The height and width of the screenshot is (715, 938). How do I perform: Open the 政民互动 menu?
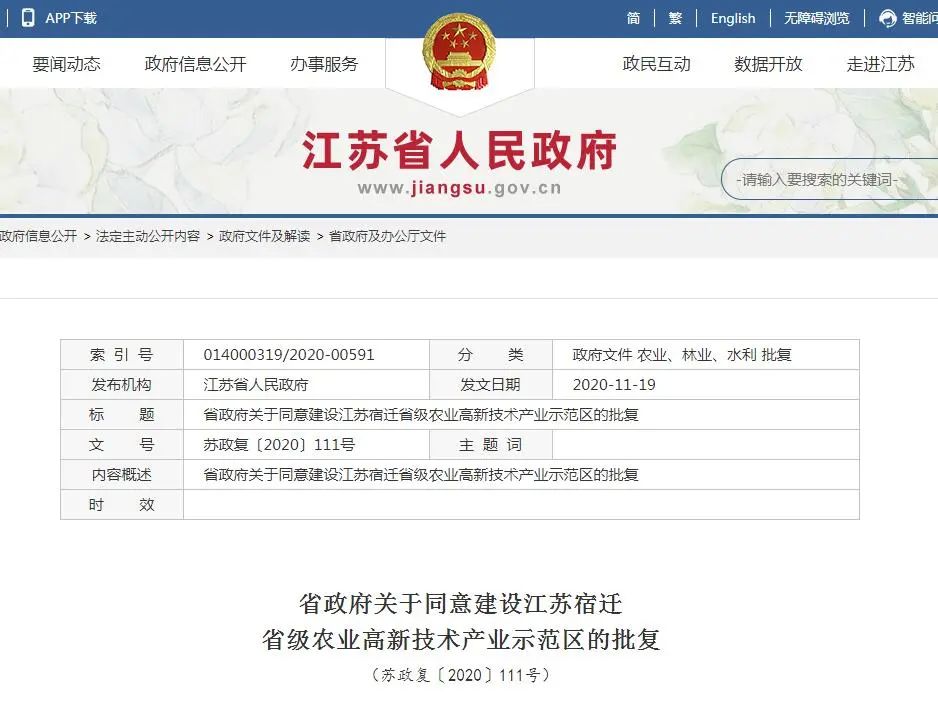tap(656, 64)
